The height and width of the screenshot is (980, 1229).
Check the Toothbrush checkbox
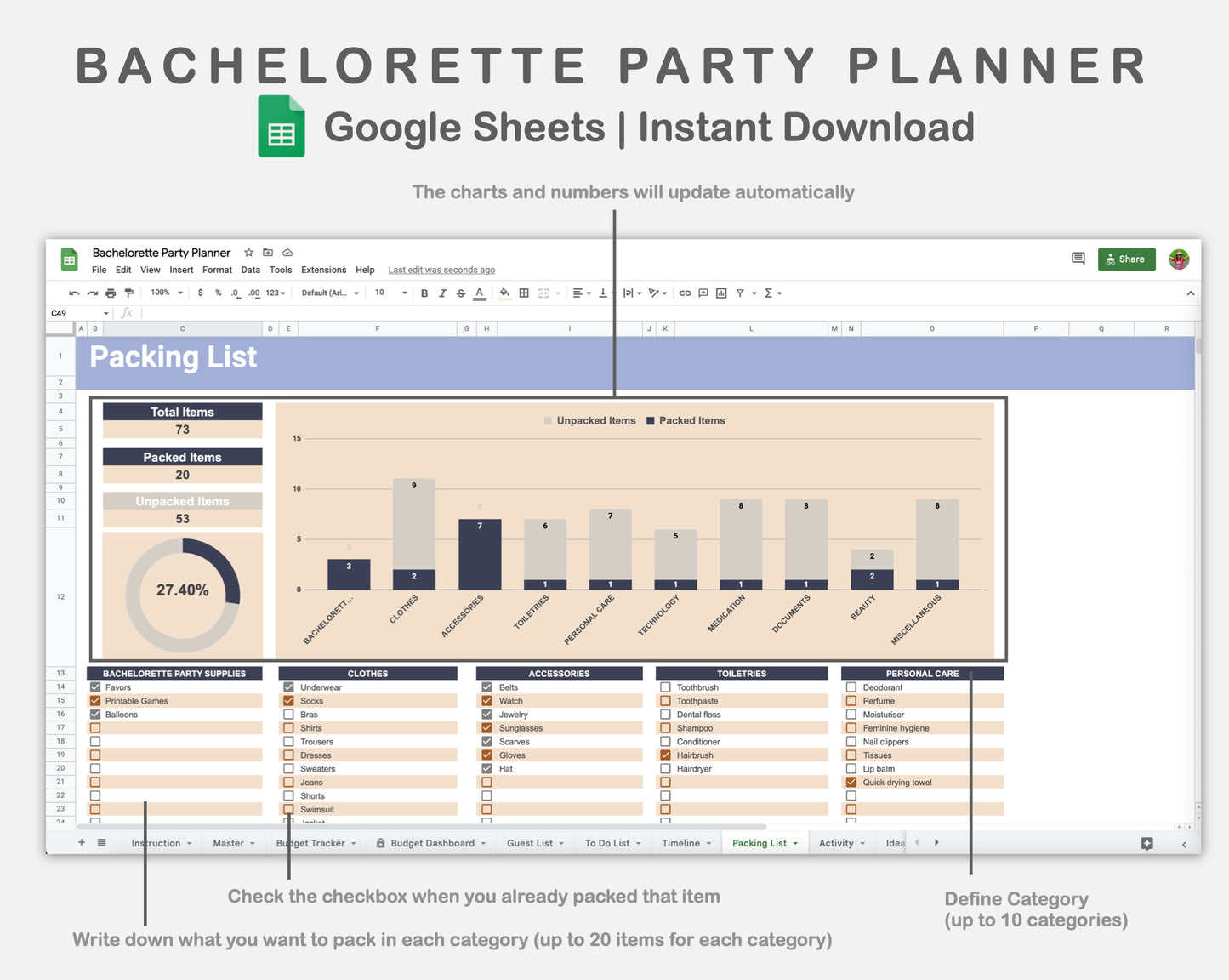pyautogui.click(x=666, y=687)
